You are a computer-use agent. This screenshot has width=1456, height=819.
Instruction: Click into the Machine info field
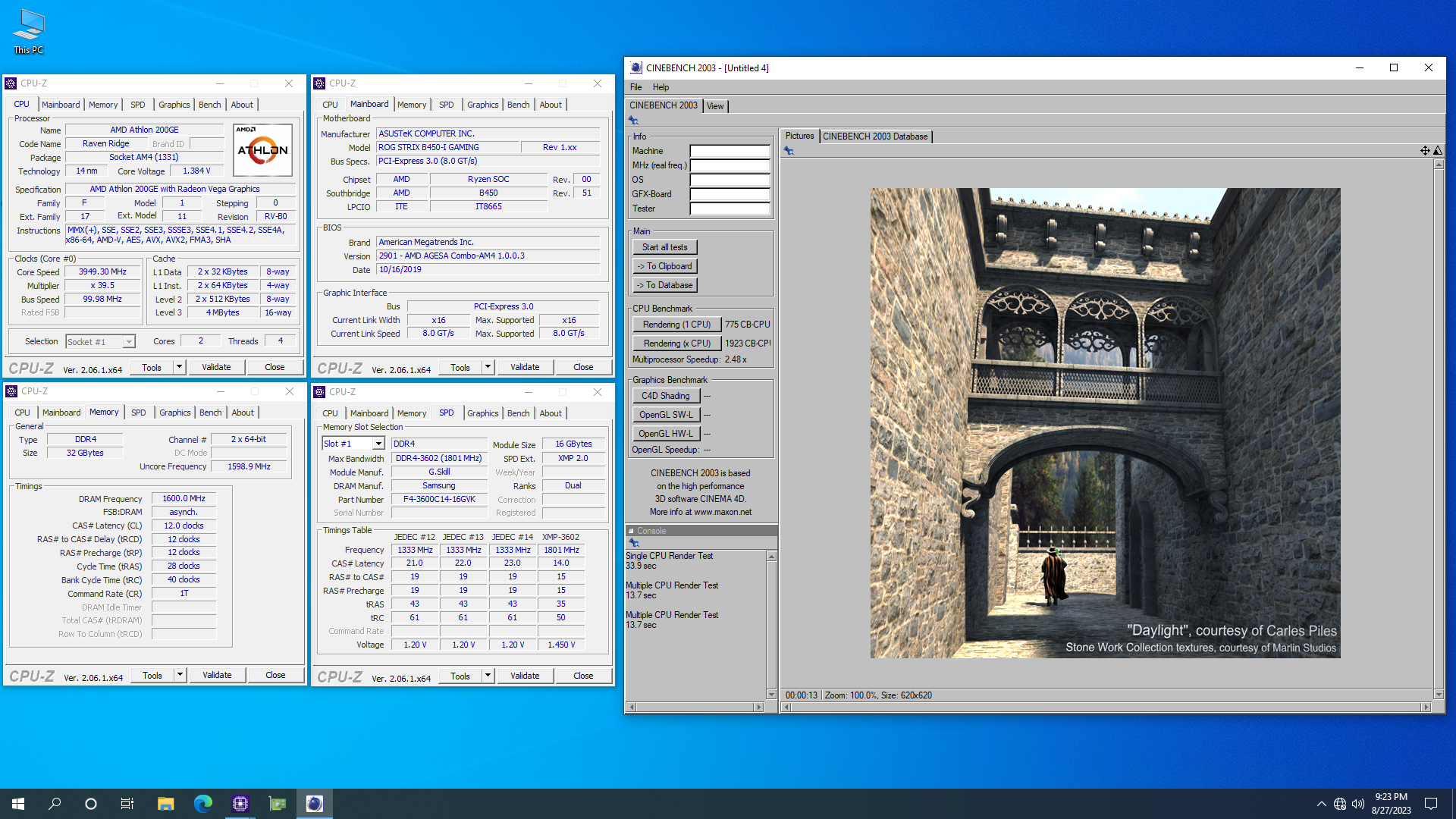tap(730, 151)
